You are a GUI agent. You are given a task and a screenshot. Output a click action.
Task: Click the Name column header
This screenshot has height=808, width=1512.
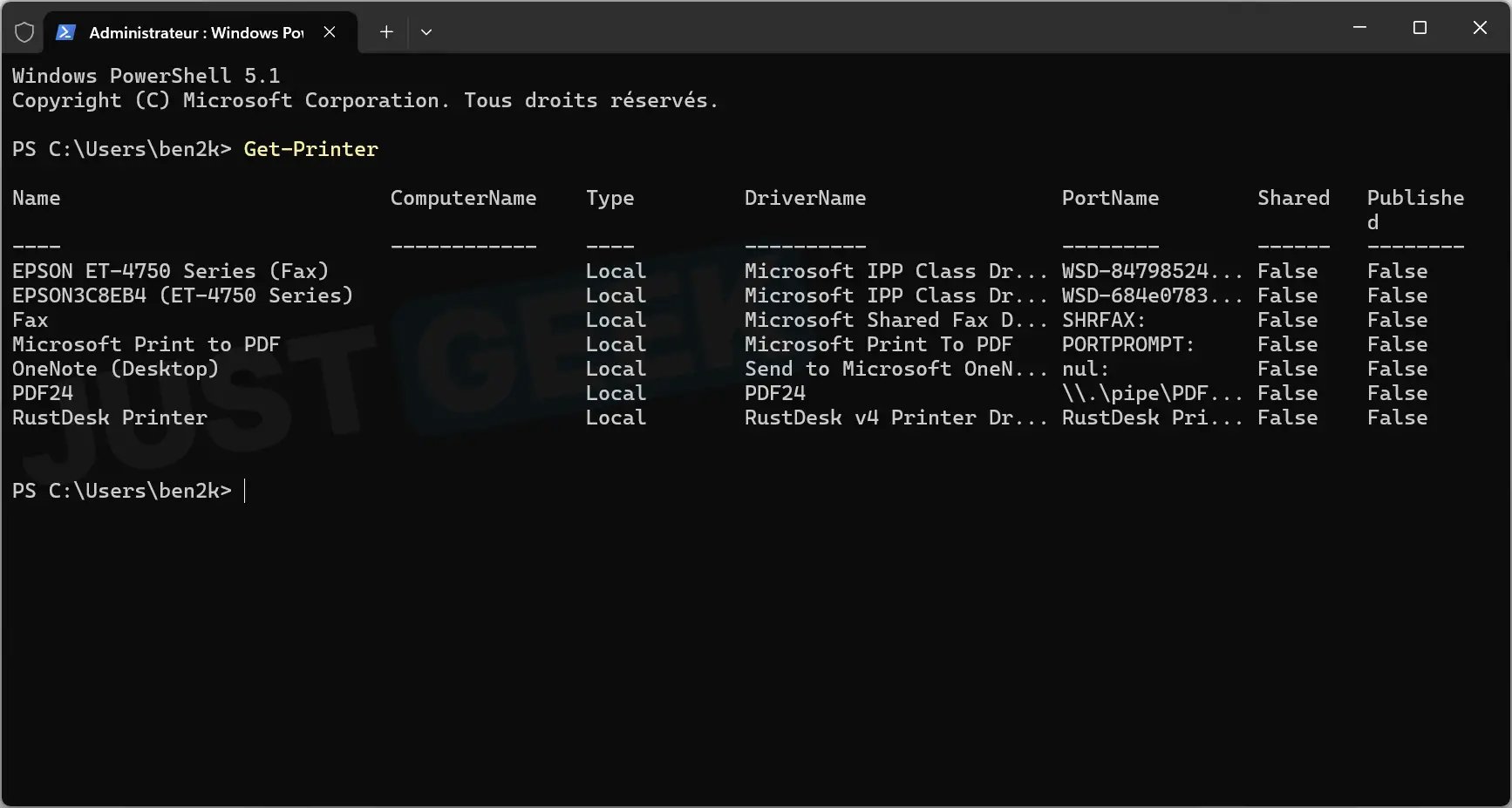coord(36,198)
